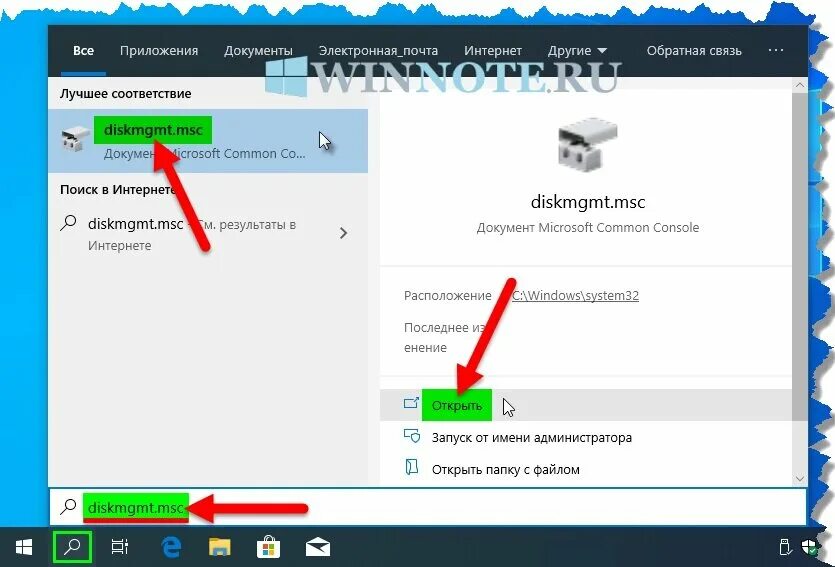Open the C:\Windows\system32 location link

click(x=575, y=295)
